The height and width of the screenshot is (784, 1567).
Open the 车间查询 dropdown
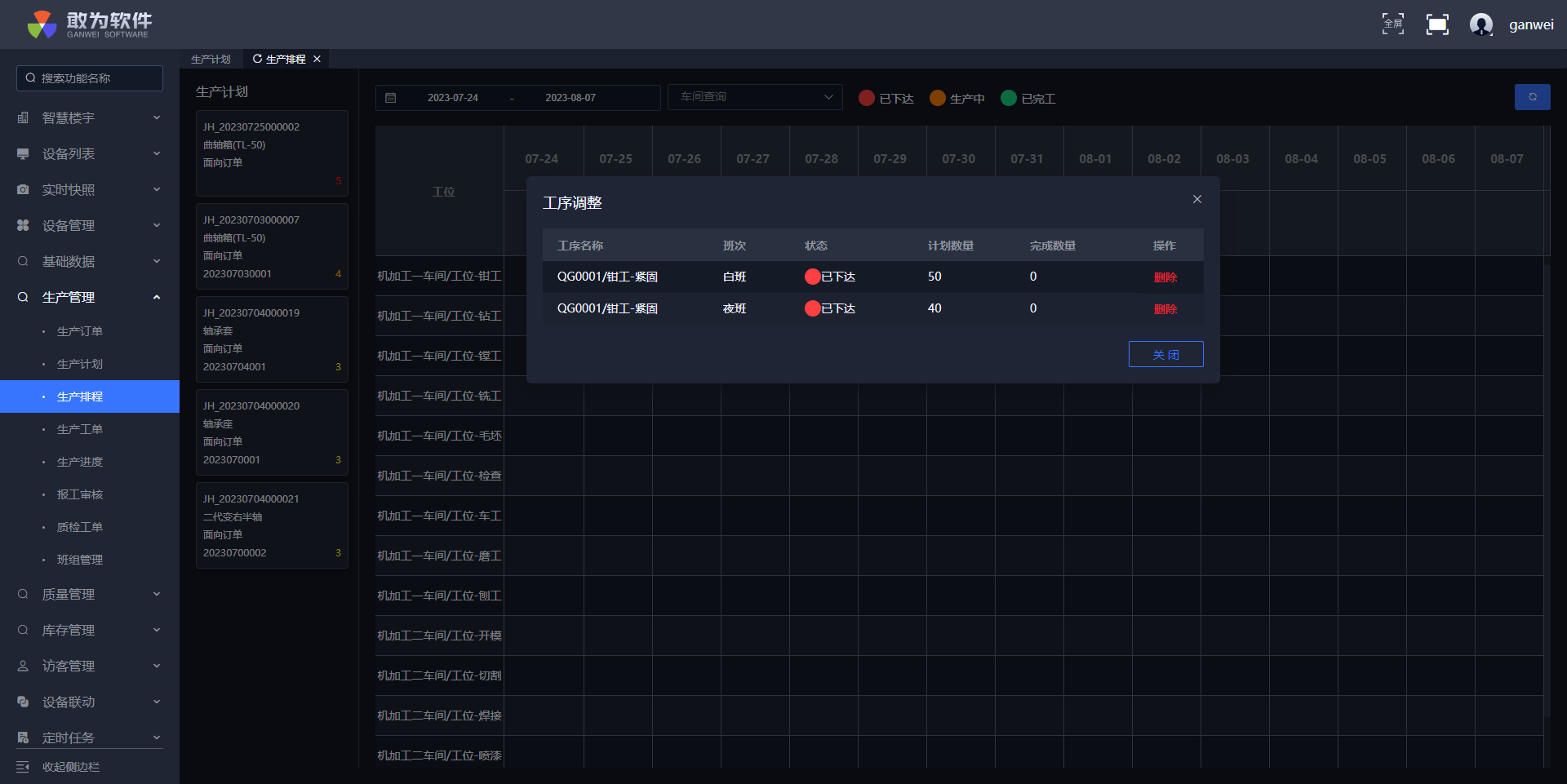tap(754, 97)
